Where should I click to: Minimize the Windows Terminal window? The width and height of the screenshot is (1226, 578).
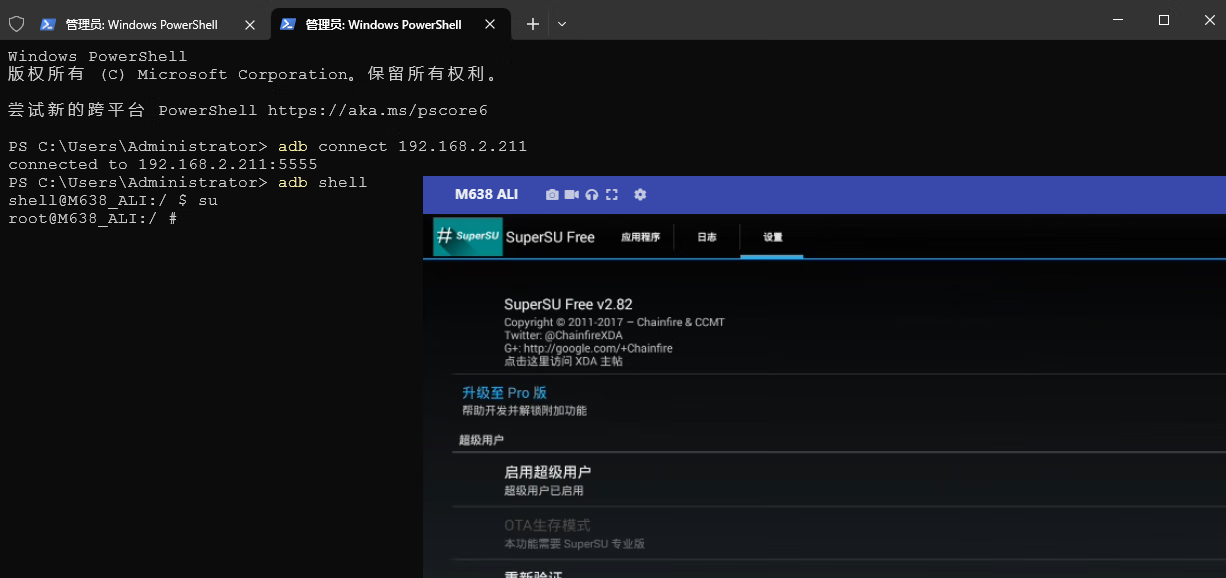[x=1118, y=20]
